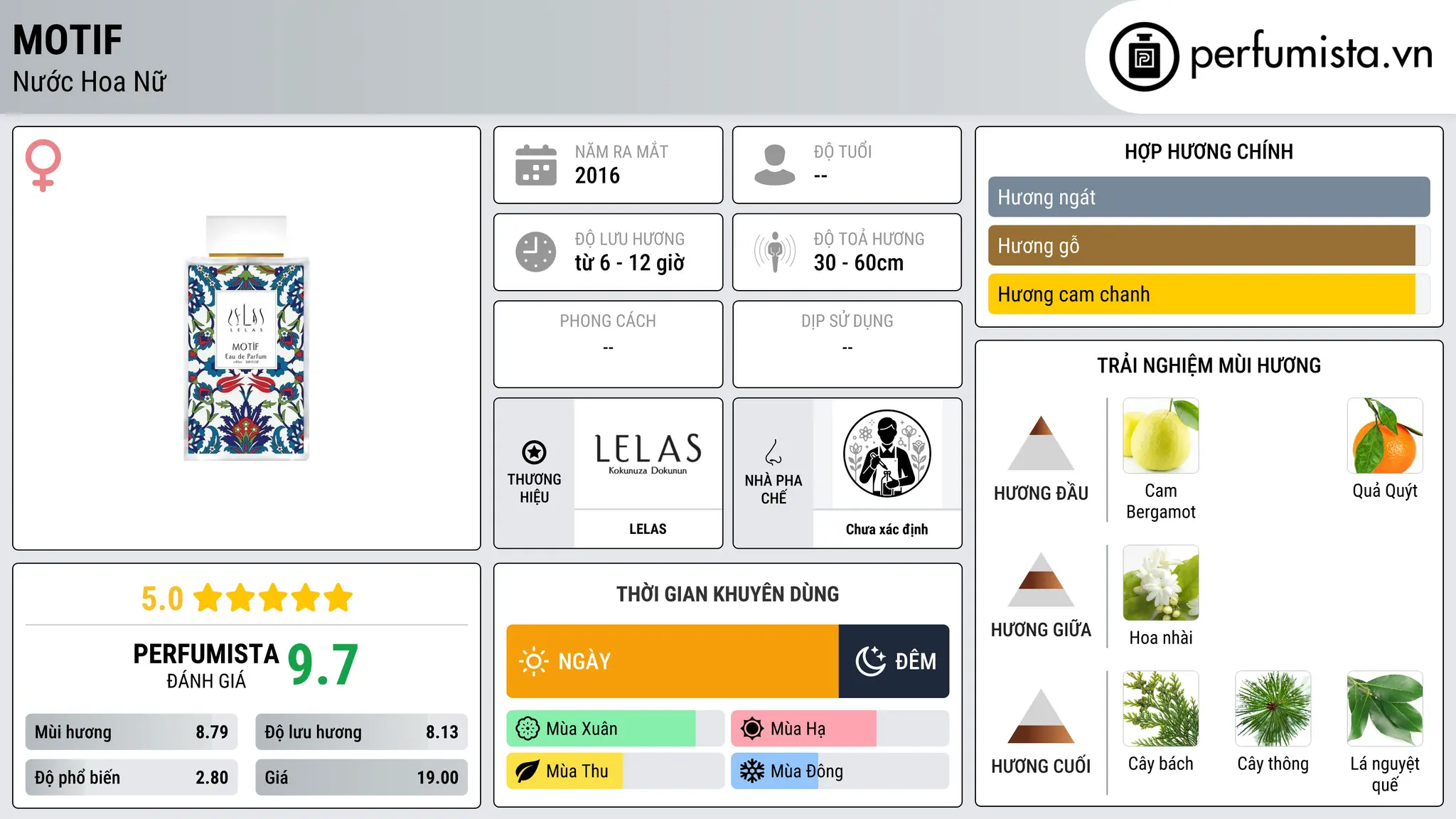
Task: Click the sillage value 30 - 60cm
Action: [859, 263]
